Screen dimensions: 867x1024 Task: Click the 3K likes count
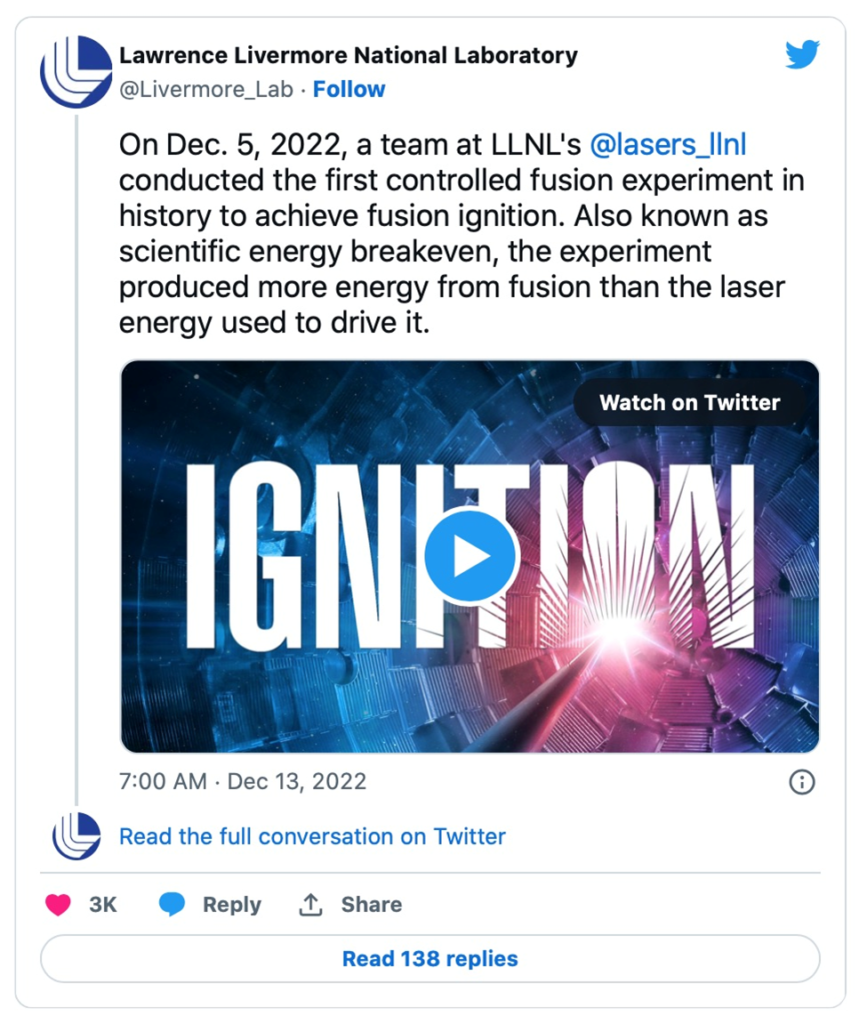(x=103, y=905)
